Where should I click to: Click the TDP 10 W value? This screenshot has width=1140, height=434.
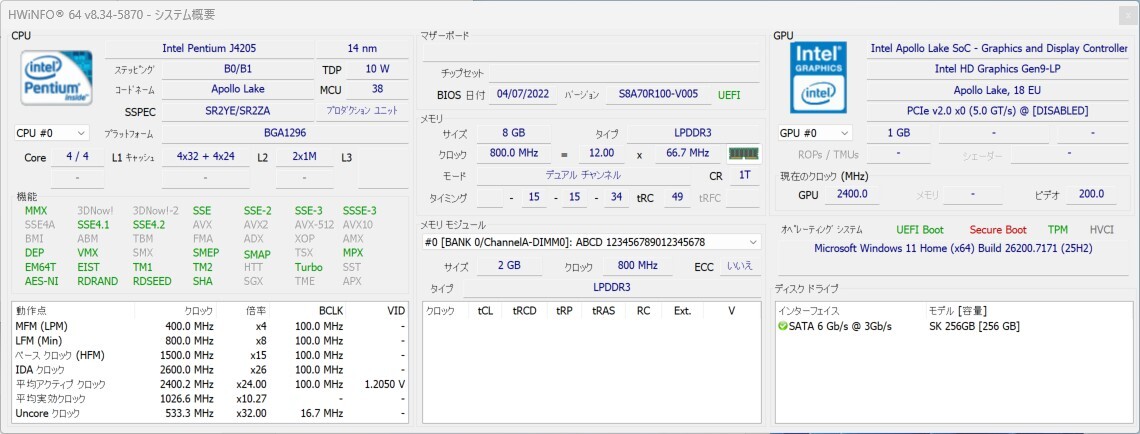point(377,69)
